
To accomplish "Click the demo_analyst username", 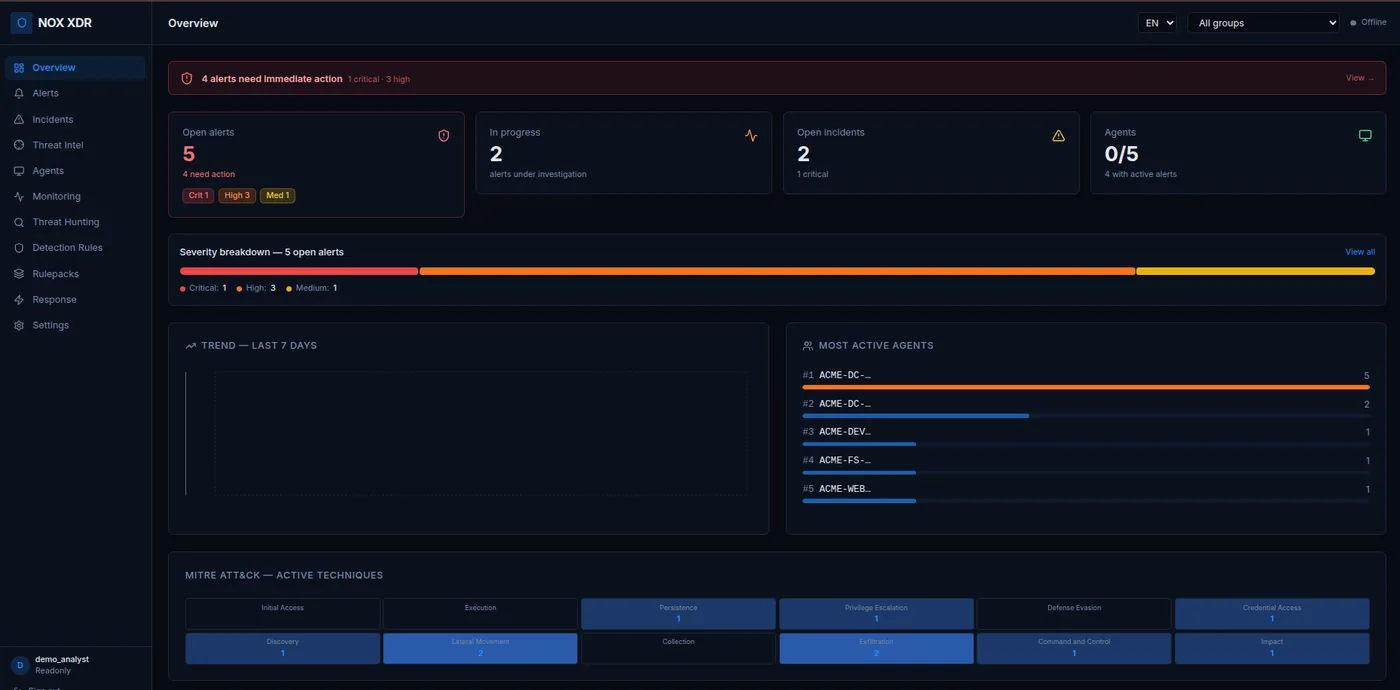I will coord(62,660).
